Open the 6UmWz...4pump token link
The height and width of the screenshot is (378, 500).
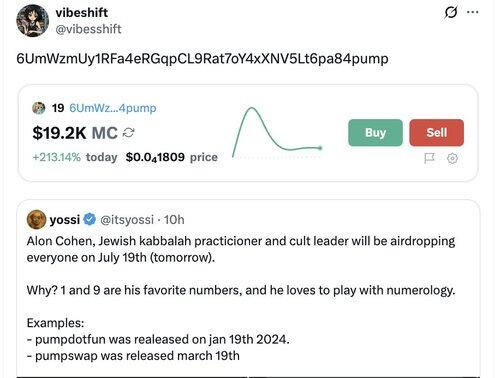coord(113,108)
